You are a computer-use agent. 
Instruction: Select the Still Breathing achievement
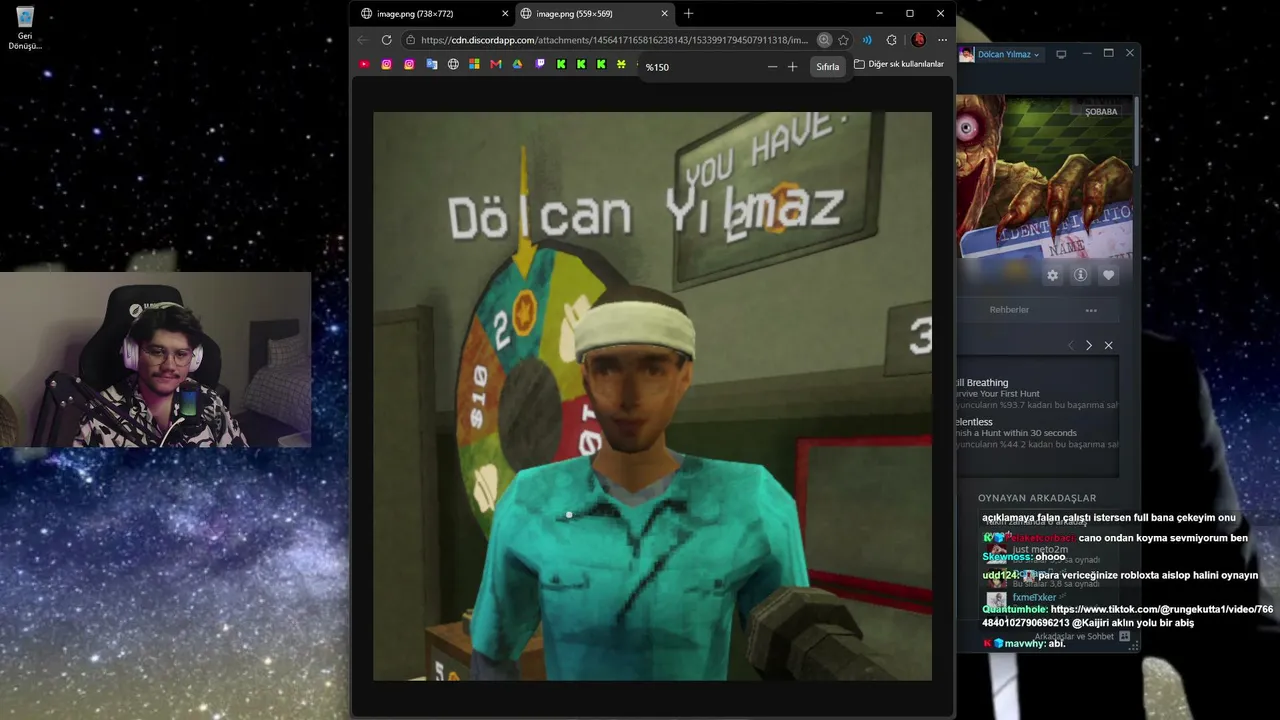click(x=1037, y=393)
